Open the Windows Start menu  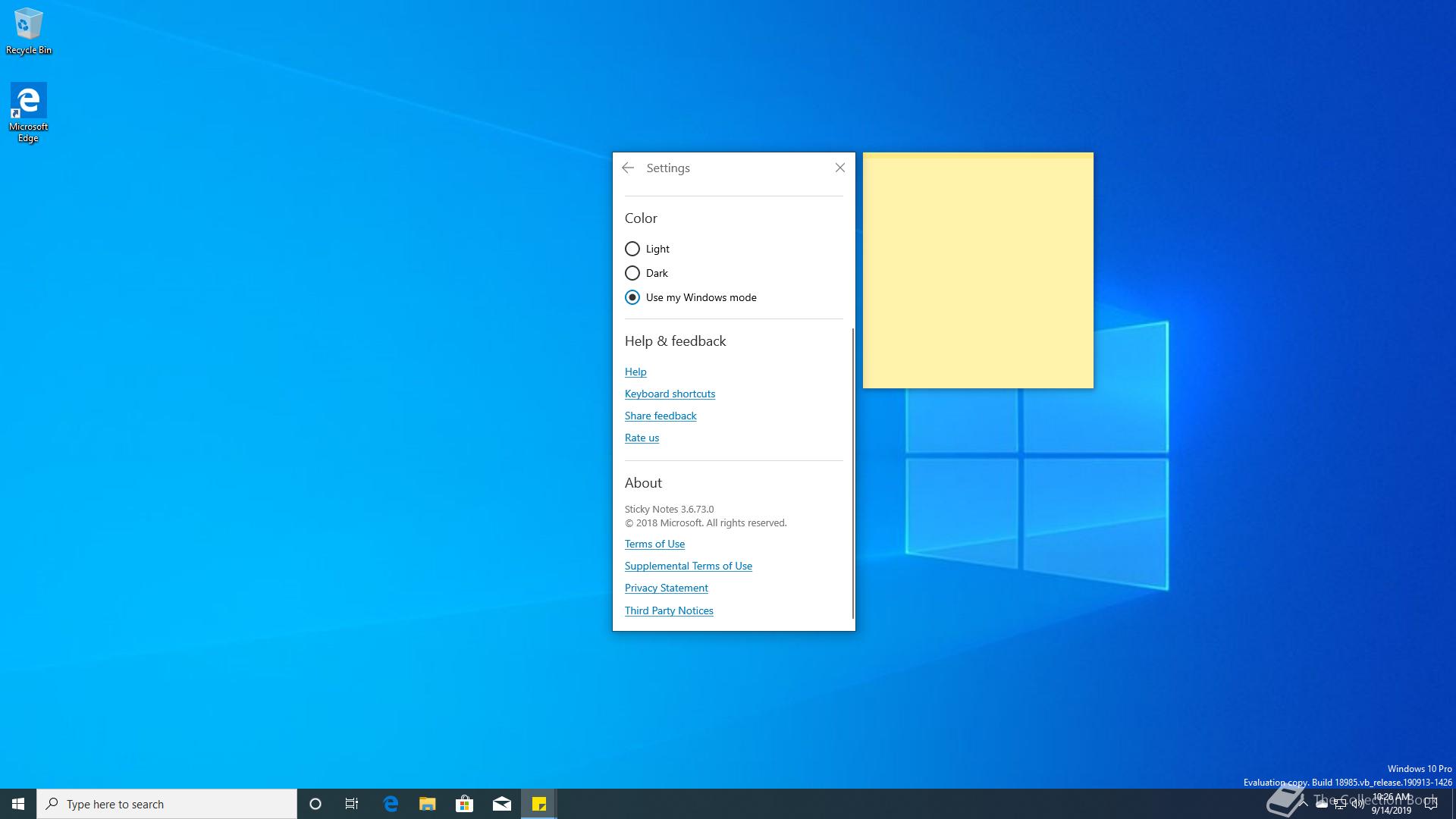(x=18, y=804)
